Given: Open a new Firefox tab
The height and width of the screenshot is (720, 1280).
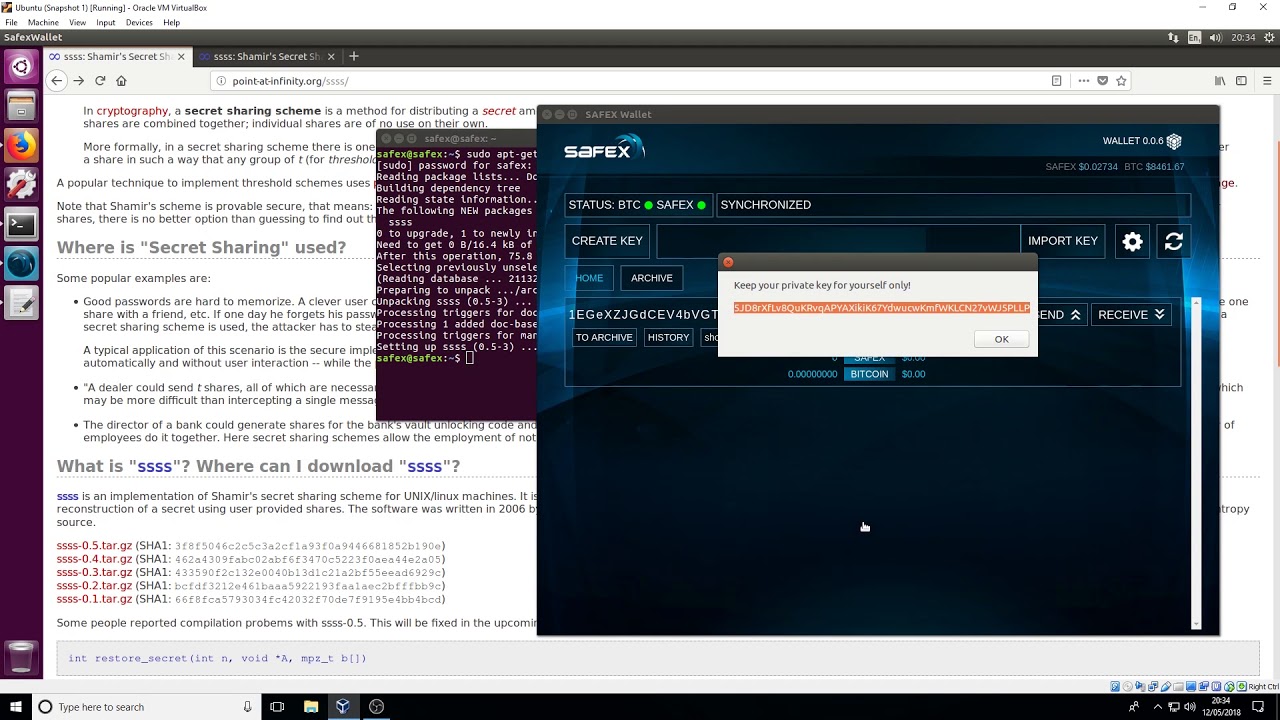Looking at the screenshot, I should click(353, 56).
